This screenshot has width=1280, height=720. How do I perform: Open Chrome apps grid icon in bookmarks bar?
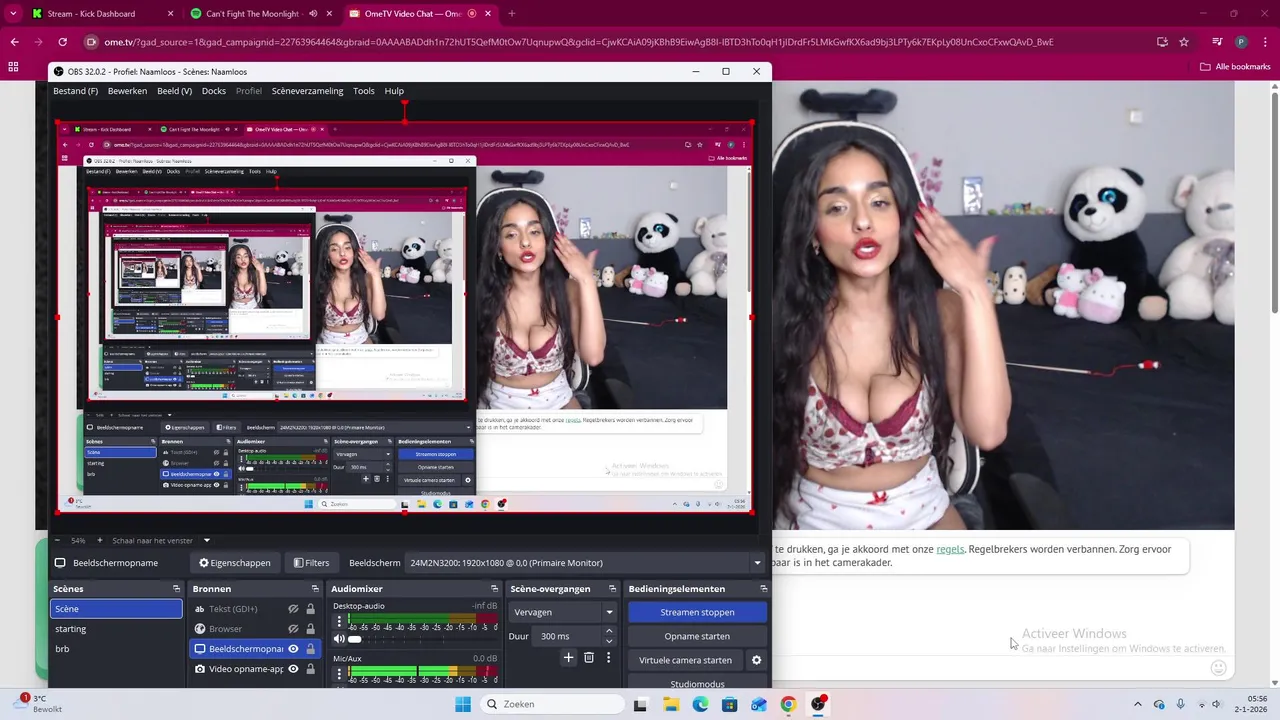[x=13, y=67]
